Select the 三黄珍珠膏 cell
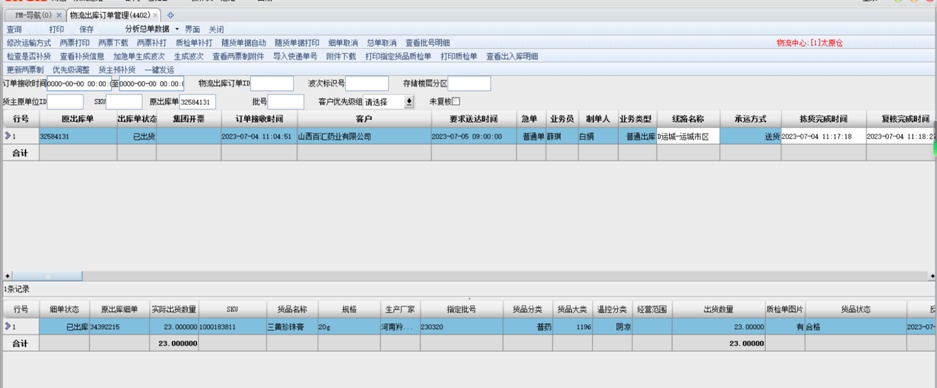The width and height of the screenshot is (937, 388). (292, 327)
